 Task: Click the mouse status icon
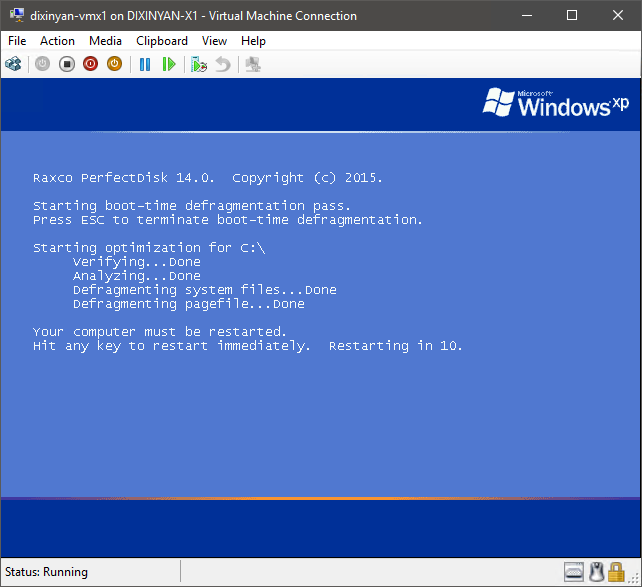click(x=597, y=572)
